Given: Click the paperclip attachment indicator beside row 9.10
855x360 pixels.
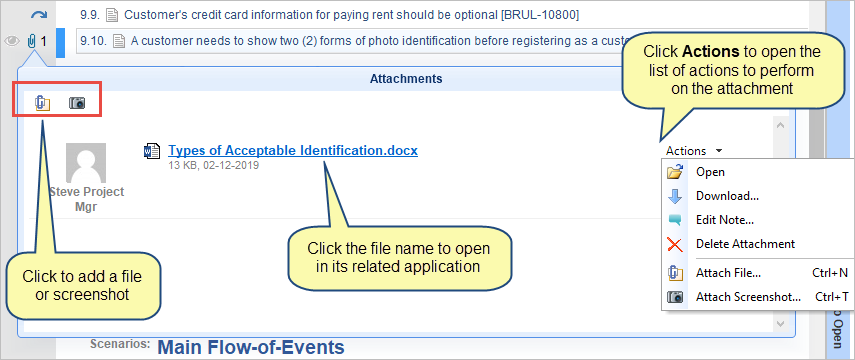Looking at the screenshot, I should tap(33, 41).
